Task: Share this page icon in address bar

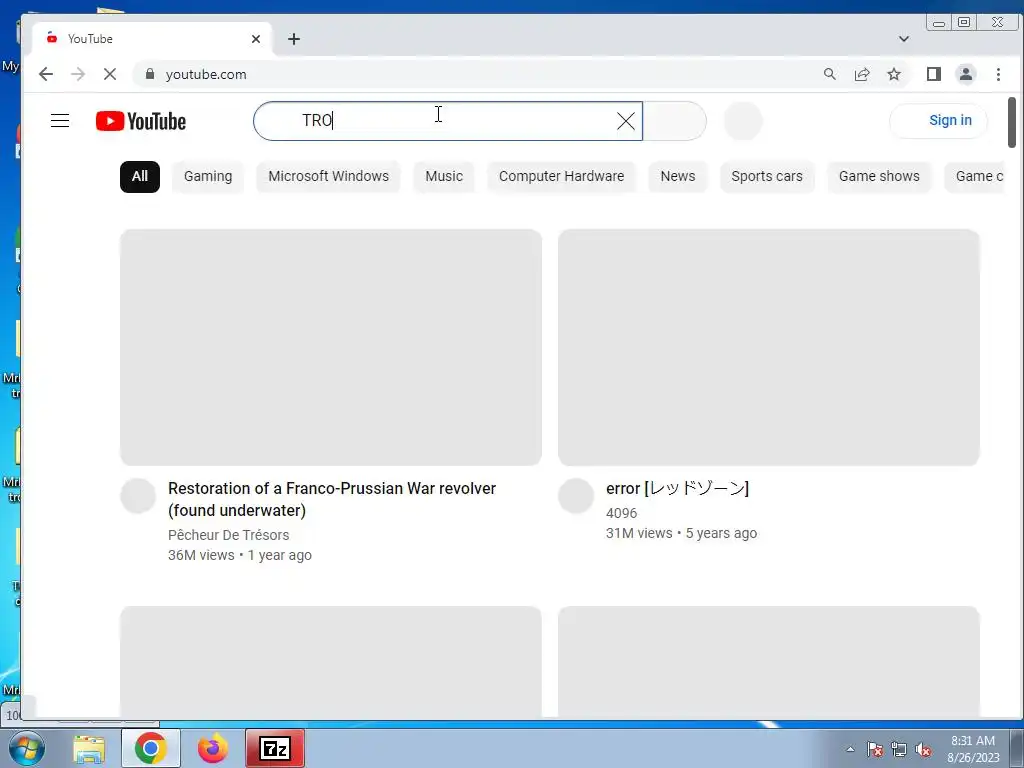Action: tap(862, 74)
